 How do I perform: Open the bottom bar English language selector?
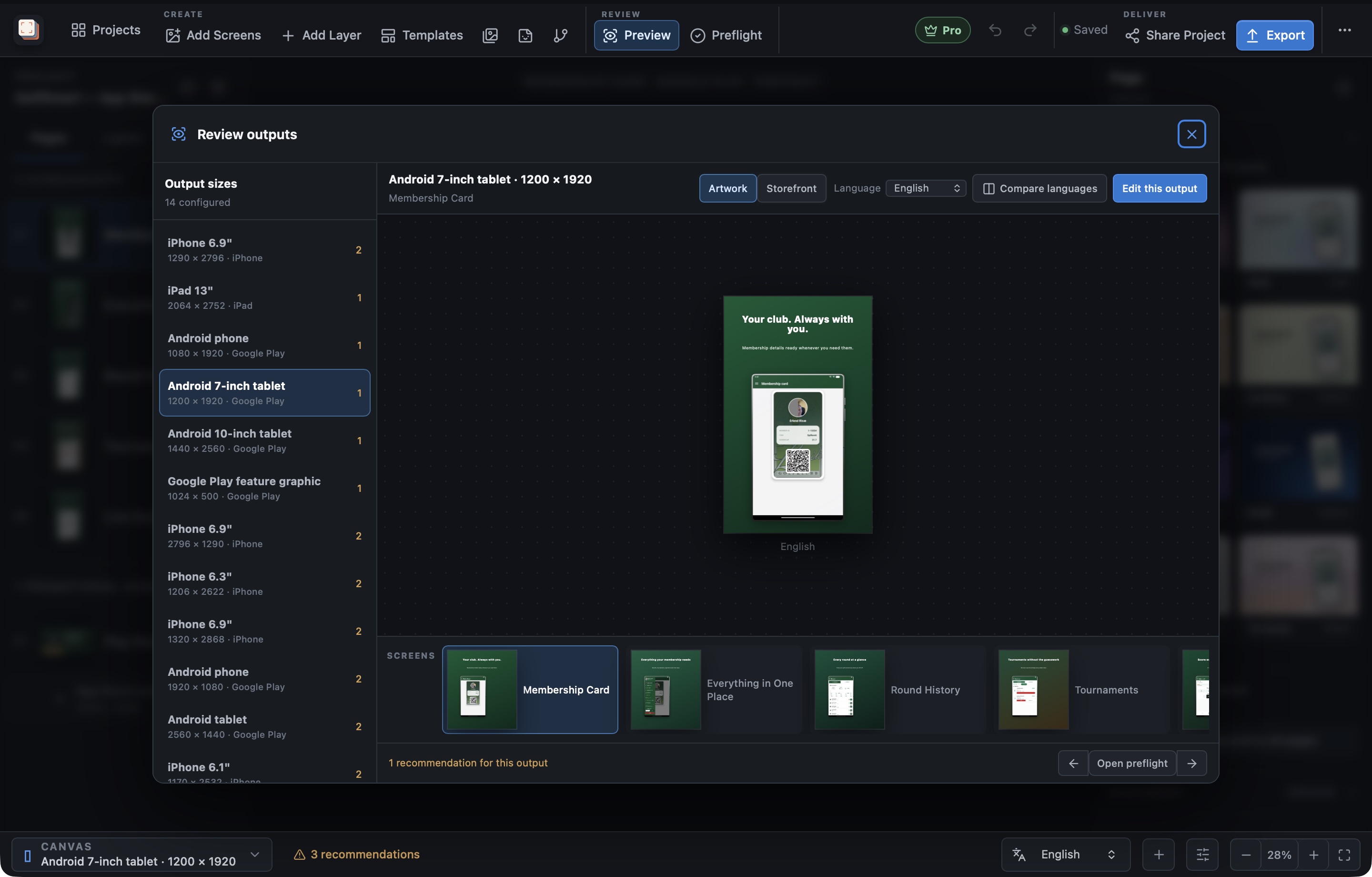coord(1066,854)
